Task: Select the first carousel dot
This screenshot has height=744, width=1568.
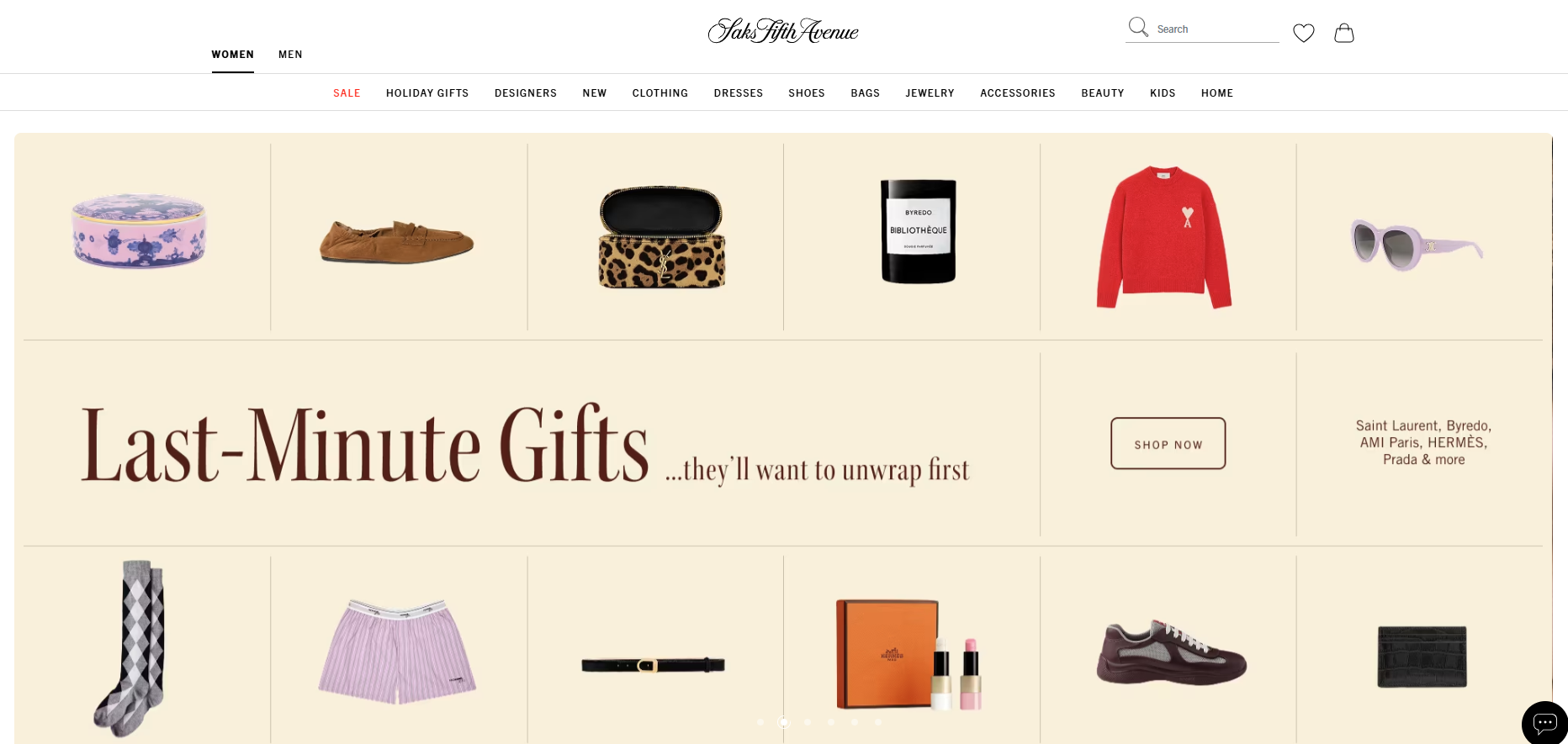Action: pos(760,722)
